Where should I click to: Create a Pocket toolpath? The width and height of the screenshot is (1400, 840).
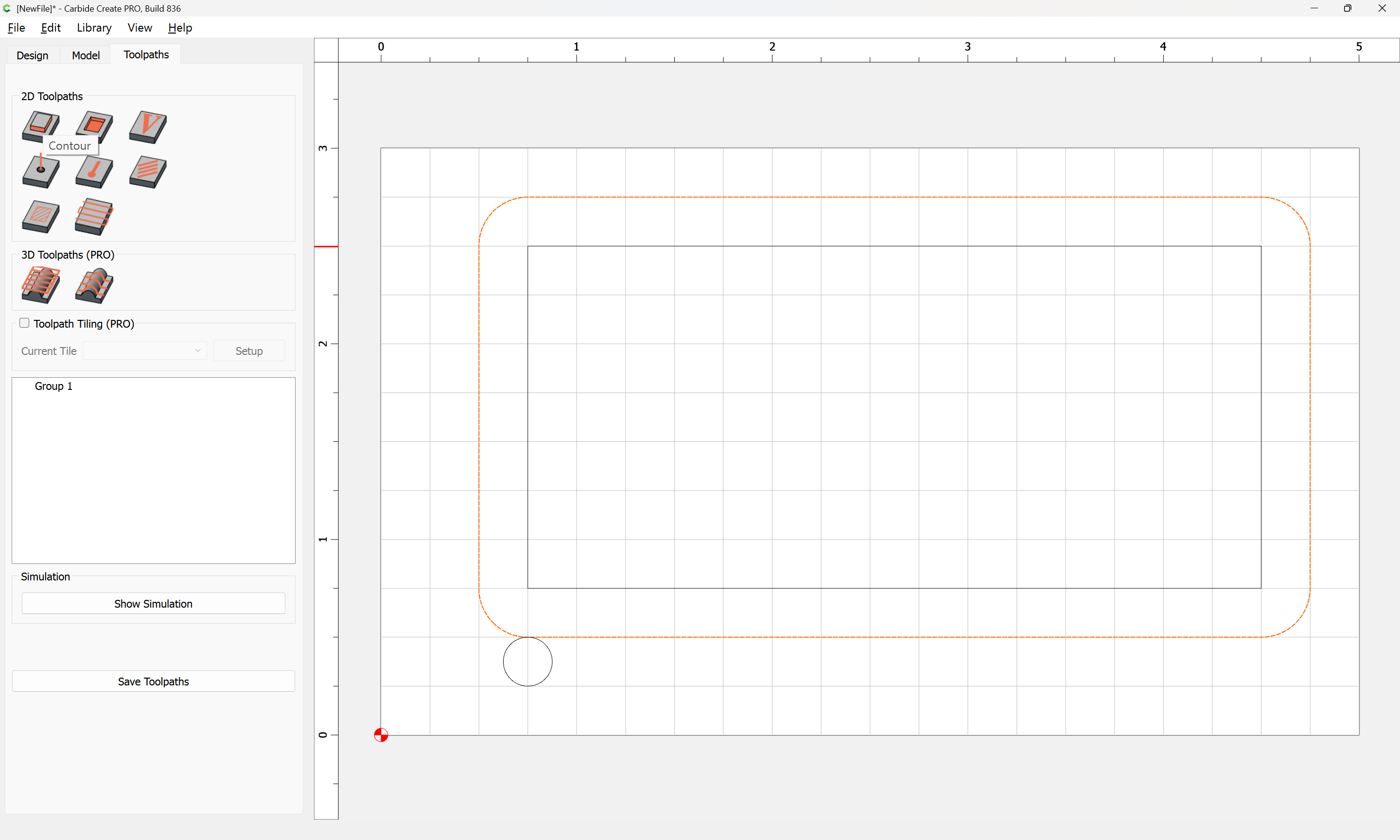click(94, 124)
